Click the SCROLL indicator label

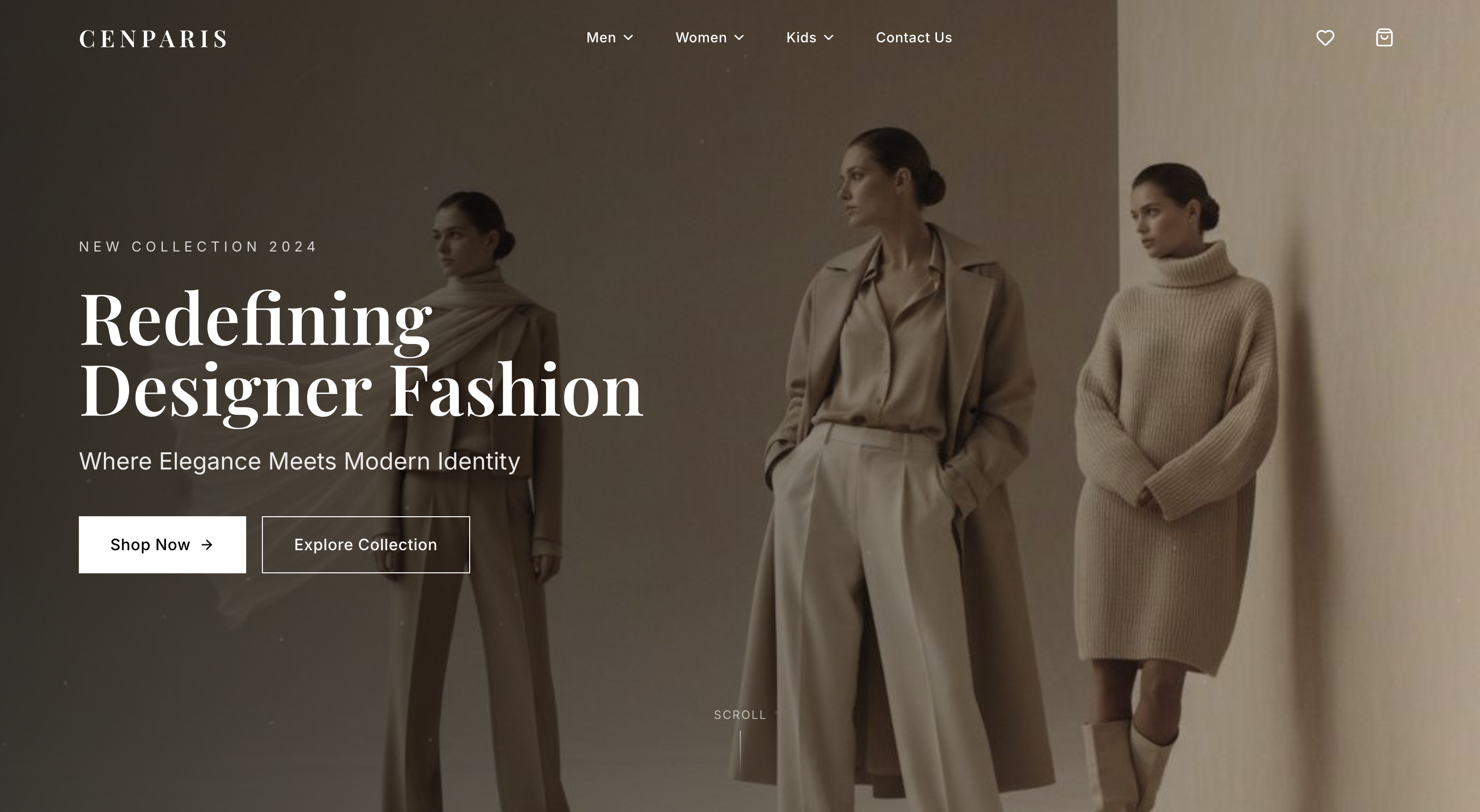click(x=740, y=715)
